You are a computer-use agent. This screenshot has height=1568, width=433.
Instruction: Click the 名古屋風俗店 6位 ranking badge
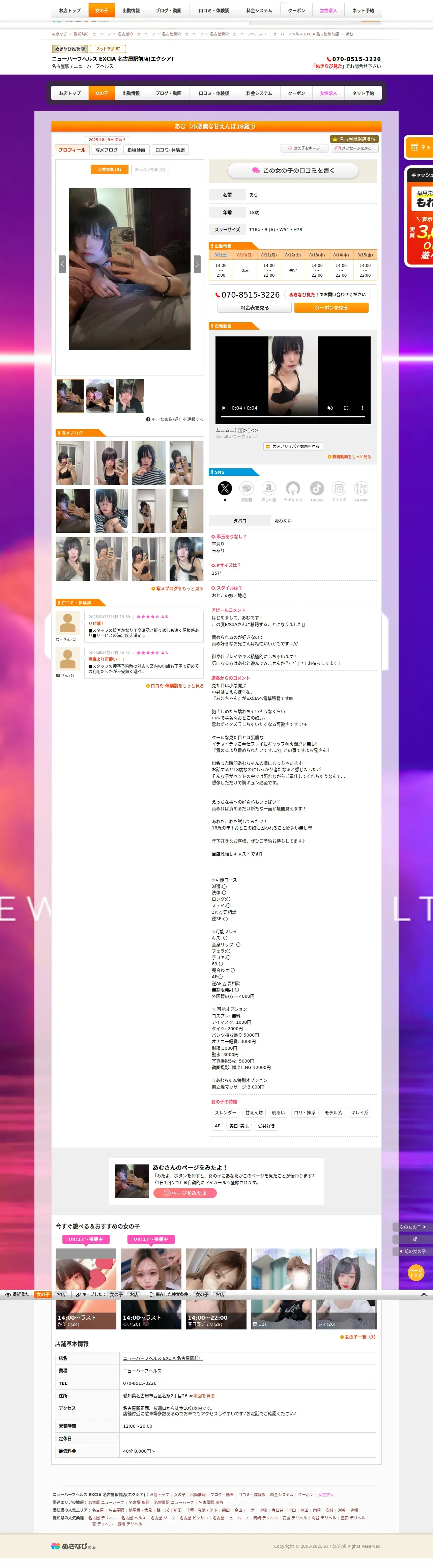pos(354,139)
